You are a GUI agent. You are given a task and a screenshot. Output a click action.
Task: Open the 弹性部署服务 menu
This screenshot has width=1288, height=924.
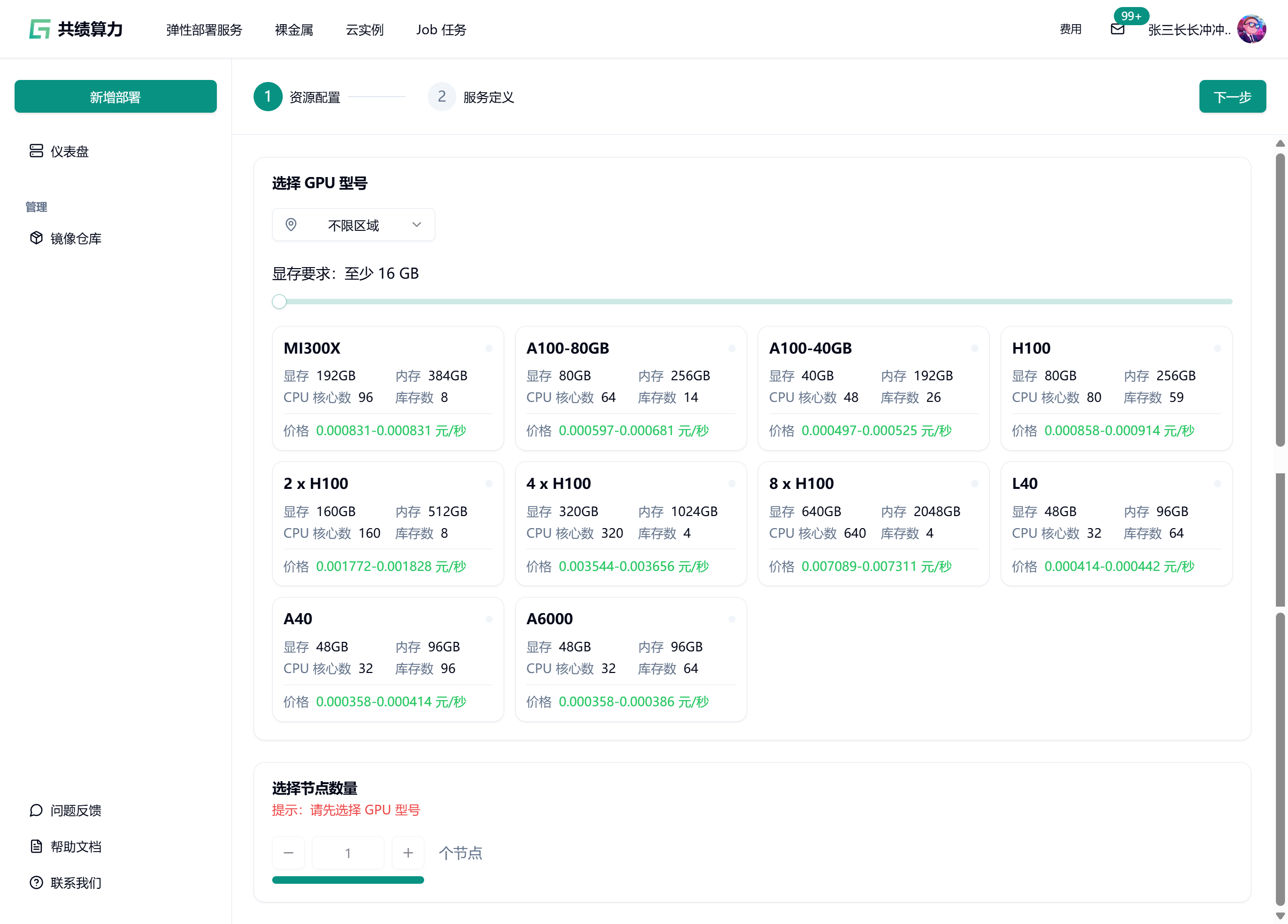point(204,30)
